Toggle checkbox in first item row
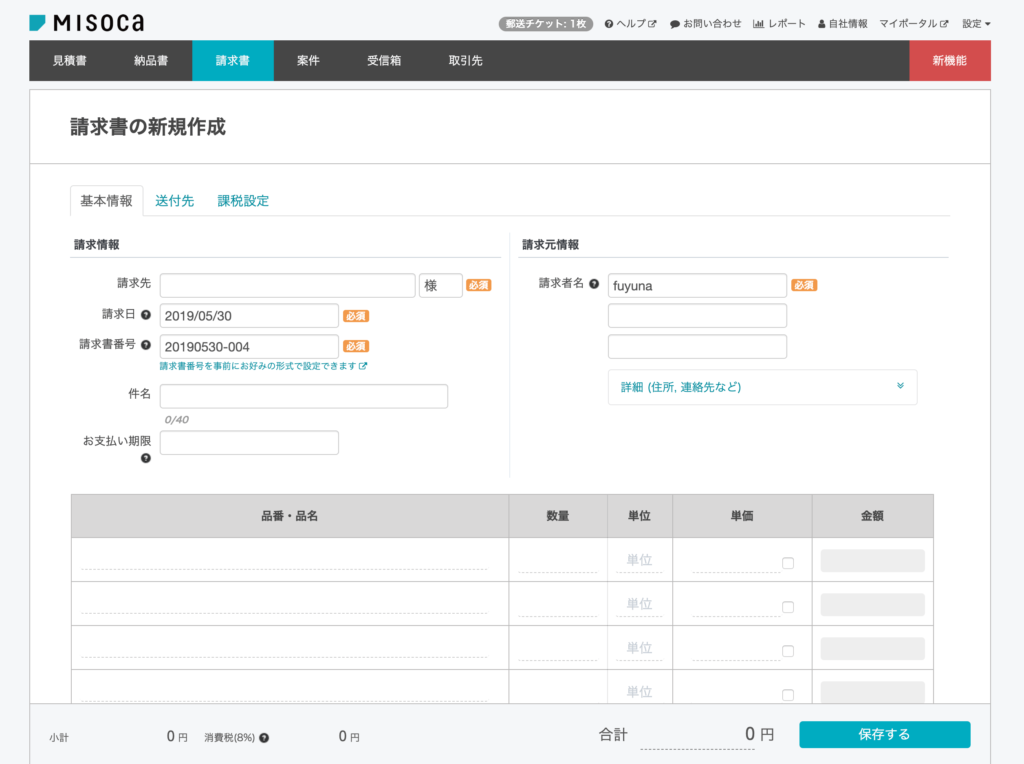Viewport: 1024px width, 764px height. (x=788, y=563)
